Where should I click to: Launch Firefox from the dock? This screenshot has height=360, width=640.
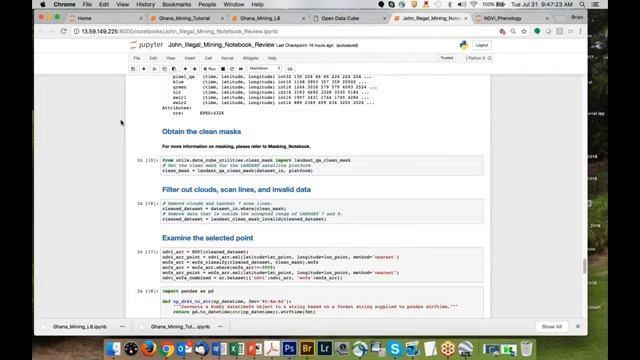[149, 349]
